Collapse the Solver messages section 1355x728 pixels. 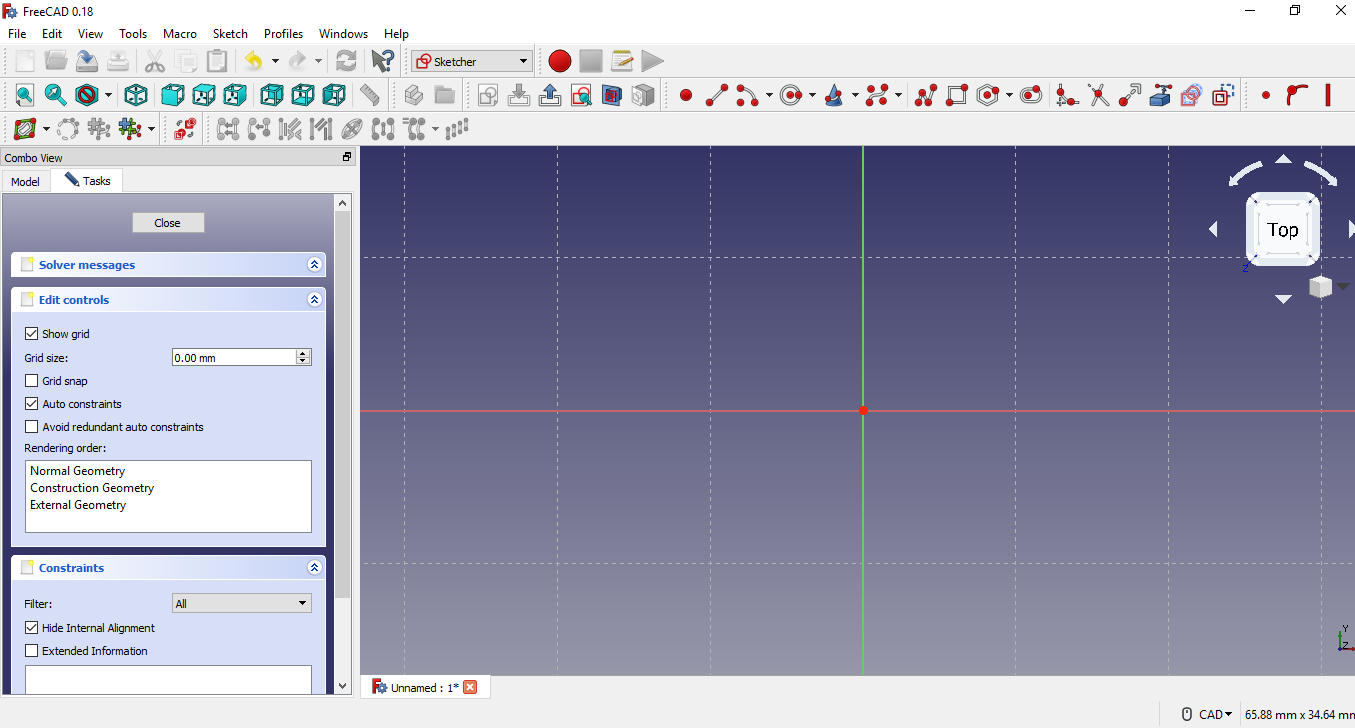click(314, 265)
